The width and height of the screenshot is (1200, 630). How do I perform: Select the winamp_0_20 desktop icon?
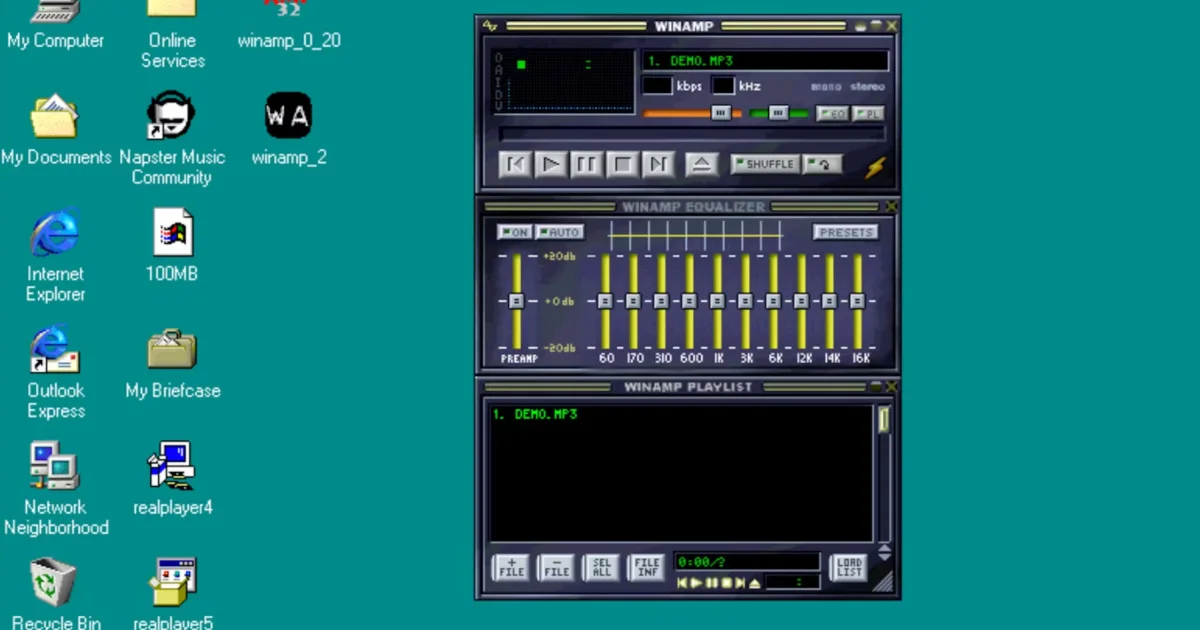point(289,24)
